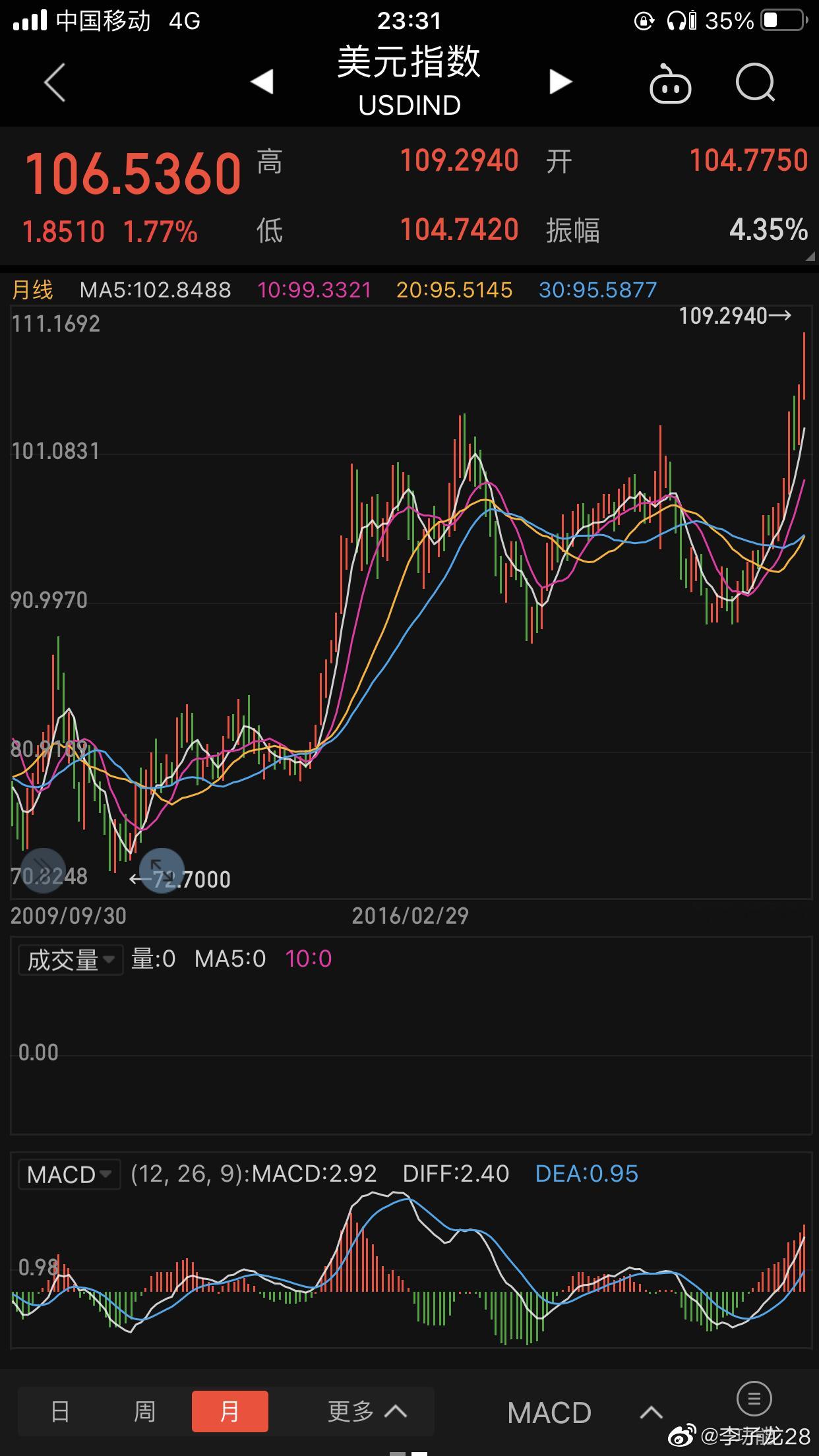This screenshot has height=1456, width=819.
Task: Tap the 2009/09/30 date label
Action: [x=69, y=916]
